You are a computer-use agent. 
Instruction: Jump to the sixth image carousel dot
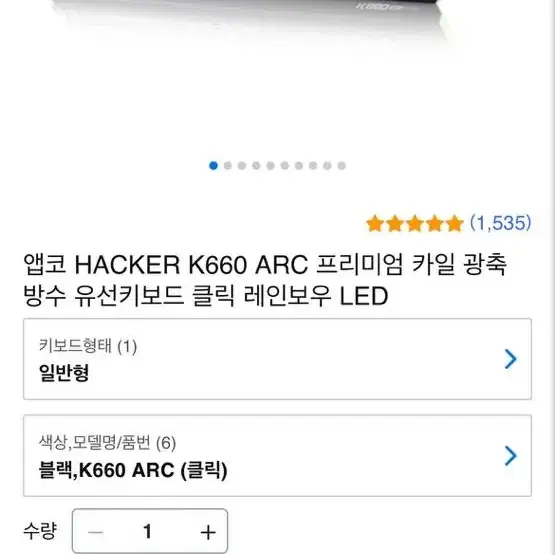coord(285,166)
